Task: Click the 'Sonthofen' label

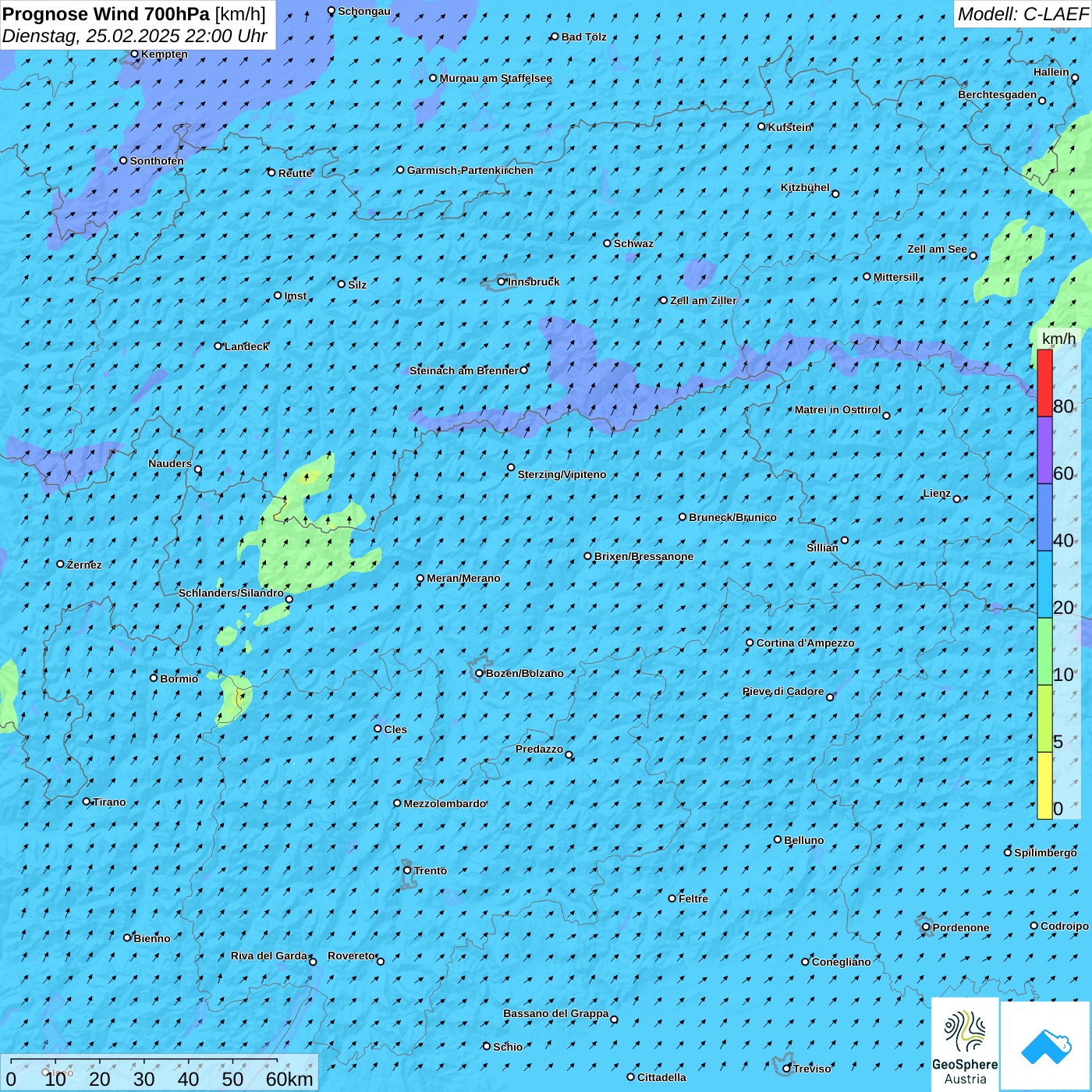Action: pyautogui.click(x=157, y=161)
